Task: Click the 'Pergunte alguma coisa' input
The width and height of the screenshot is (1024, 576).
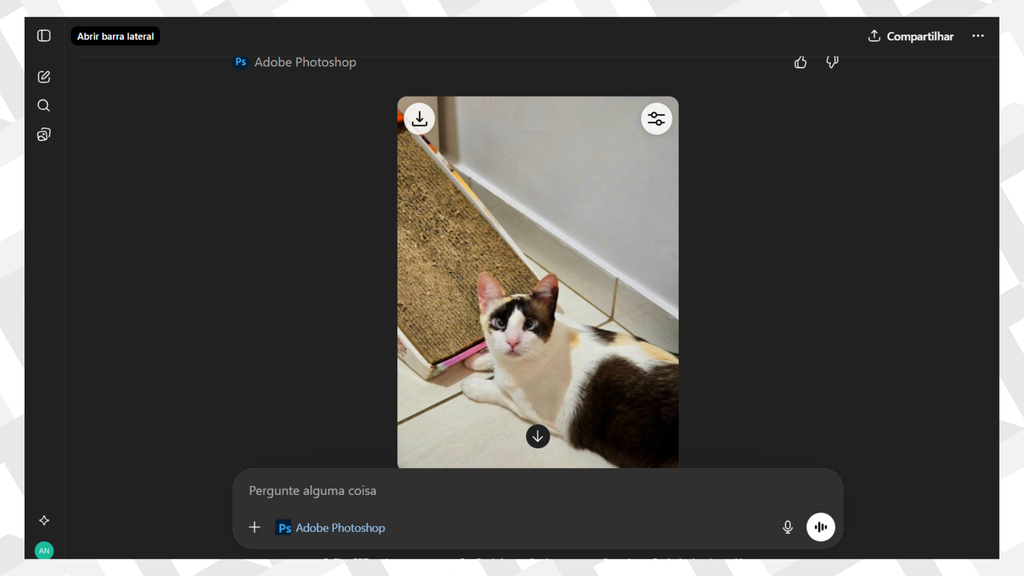Action: [500, 491]
